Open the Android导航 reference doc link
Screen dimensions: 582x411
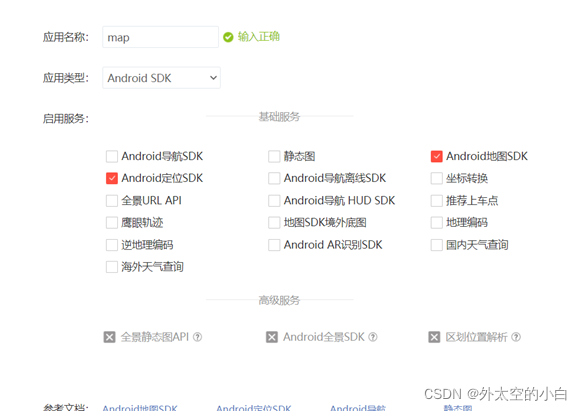tap(358, 407)
